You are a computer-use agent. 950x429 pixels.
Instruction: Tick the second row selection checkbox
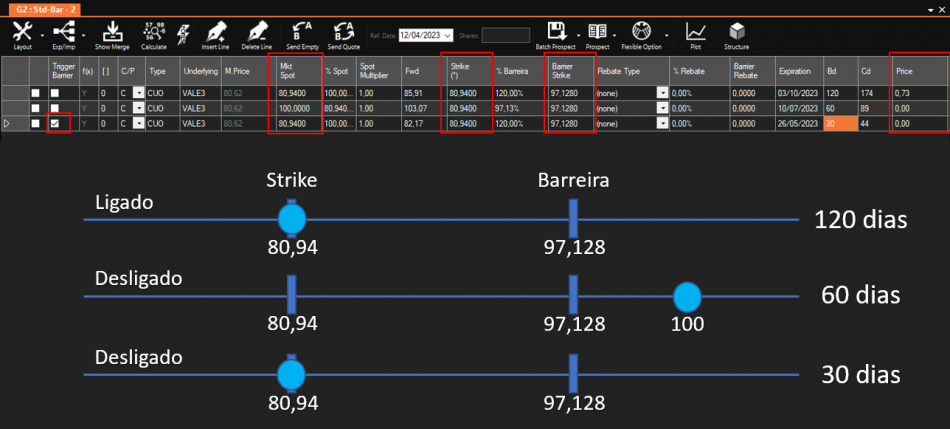35,108
